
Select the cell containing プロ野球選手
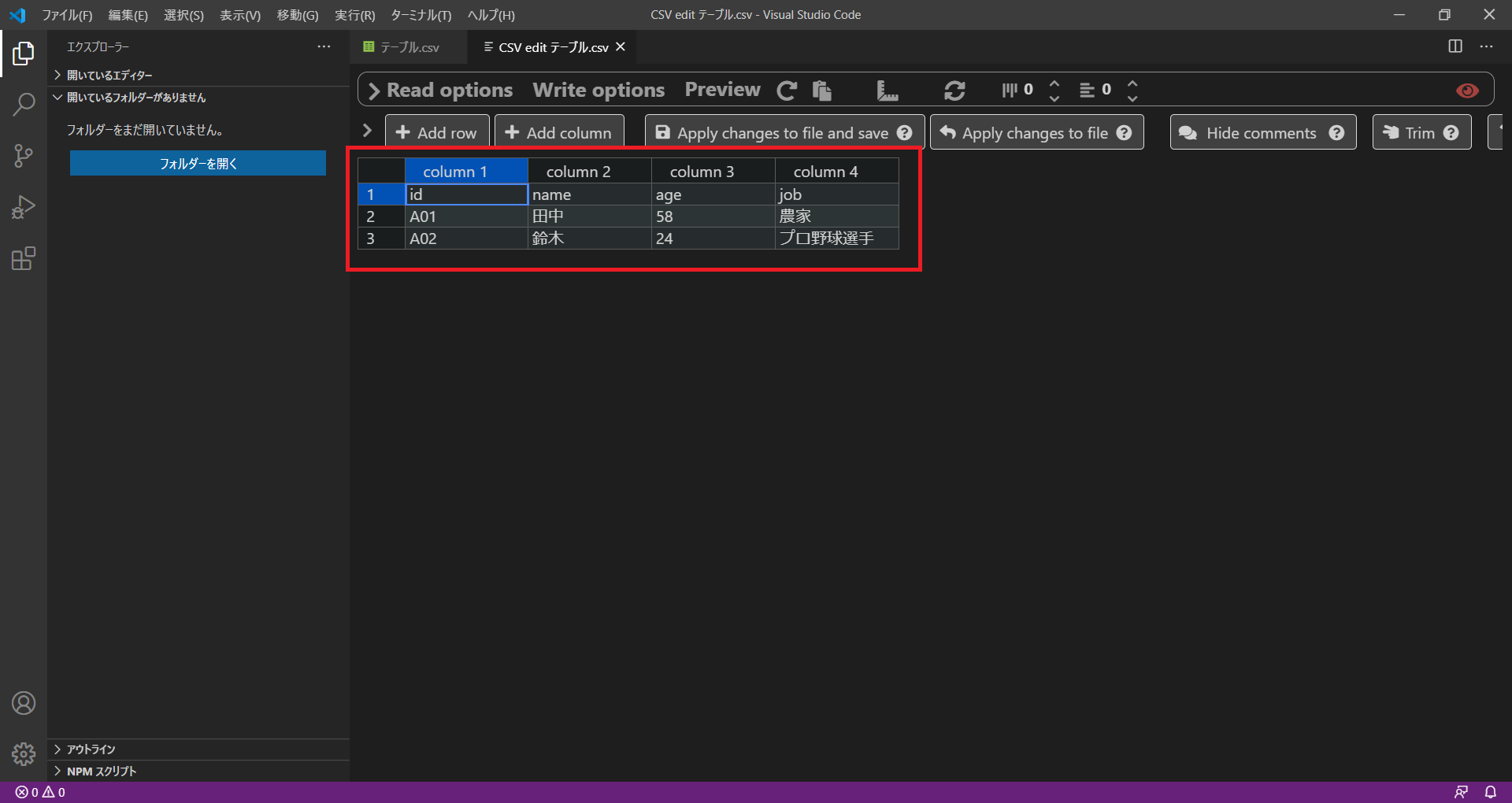click(x=837, y=239)
